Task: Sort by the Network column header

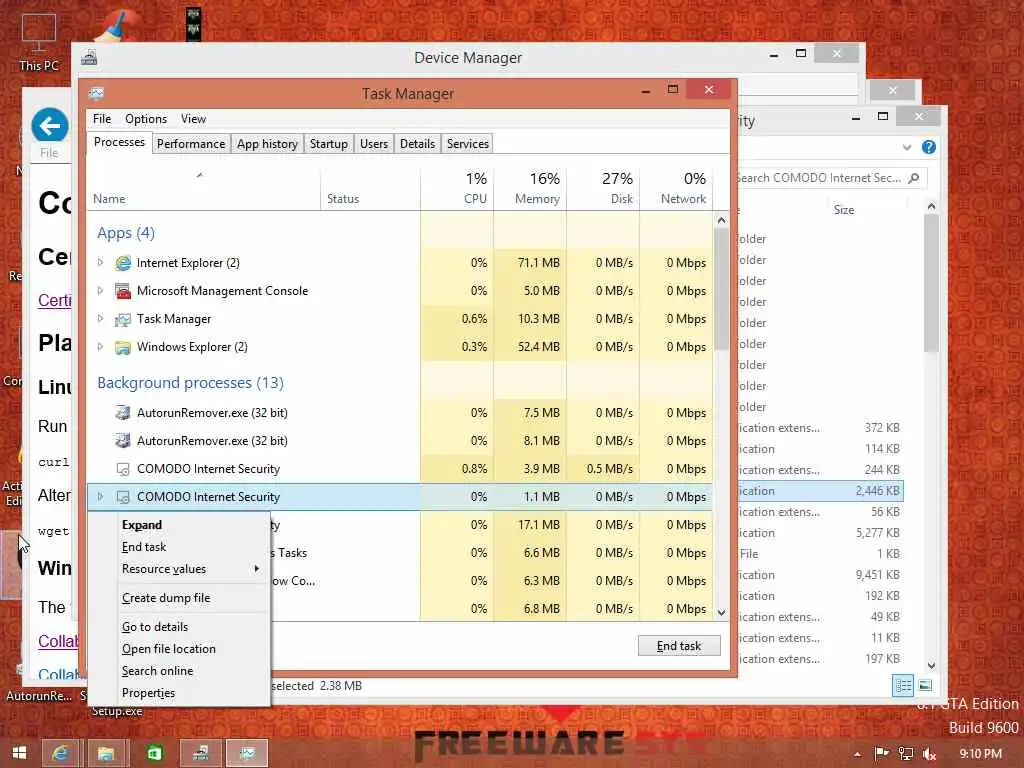Action: [677, 190]
